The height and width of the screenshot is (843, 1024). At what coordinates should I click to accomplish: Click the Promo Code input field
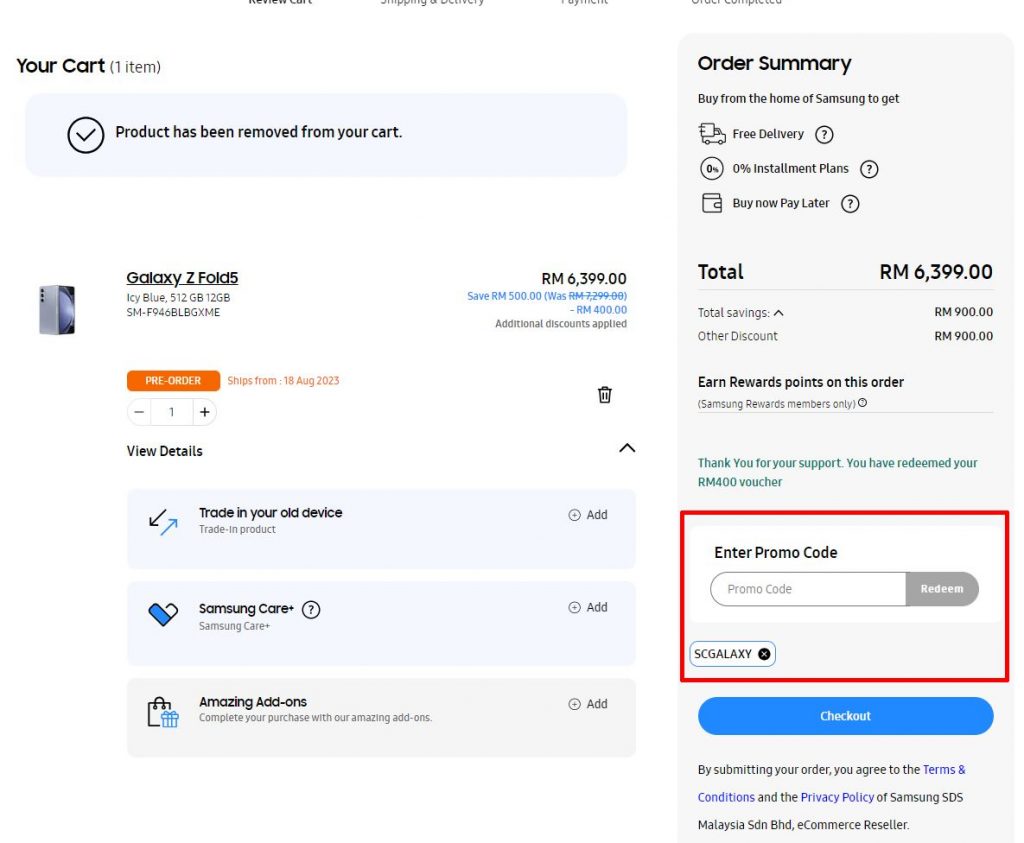pos(808,589)
